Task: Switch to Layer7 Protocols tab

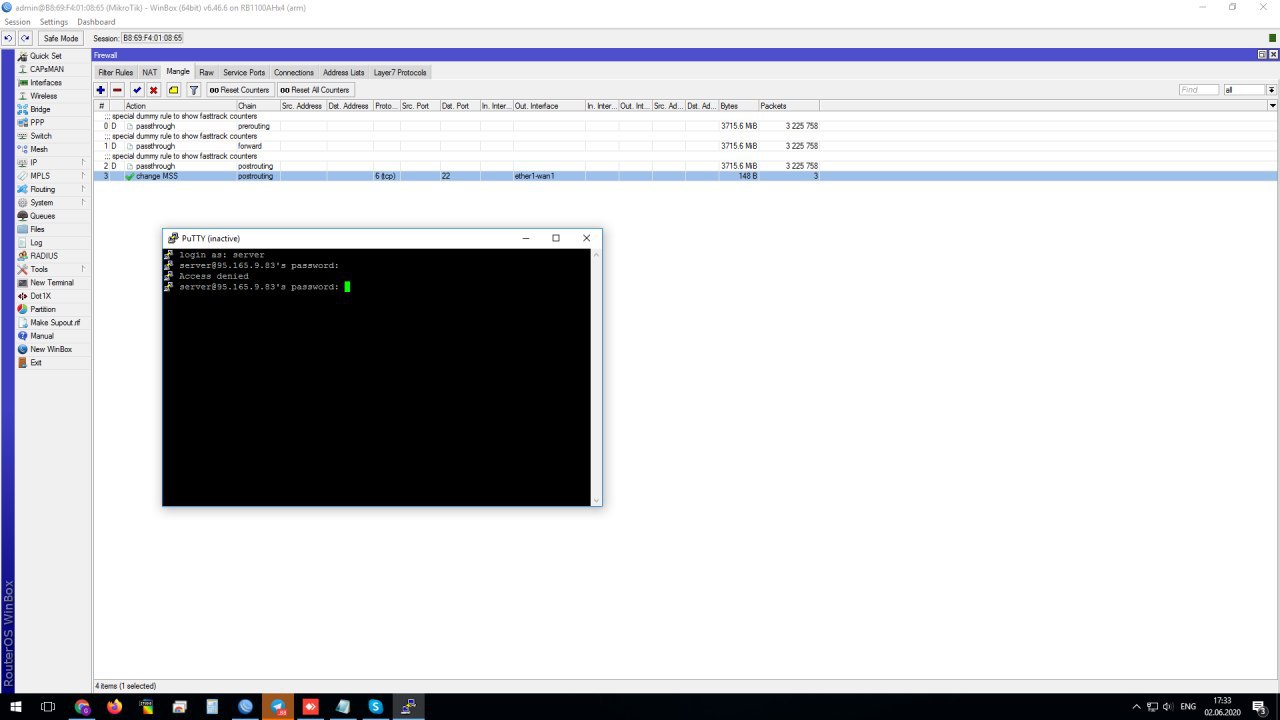Action: [x=400, y=73]
